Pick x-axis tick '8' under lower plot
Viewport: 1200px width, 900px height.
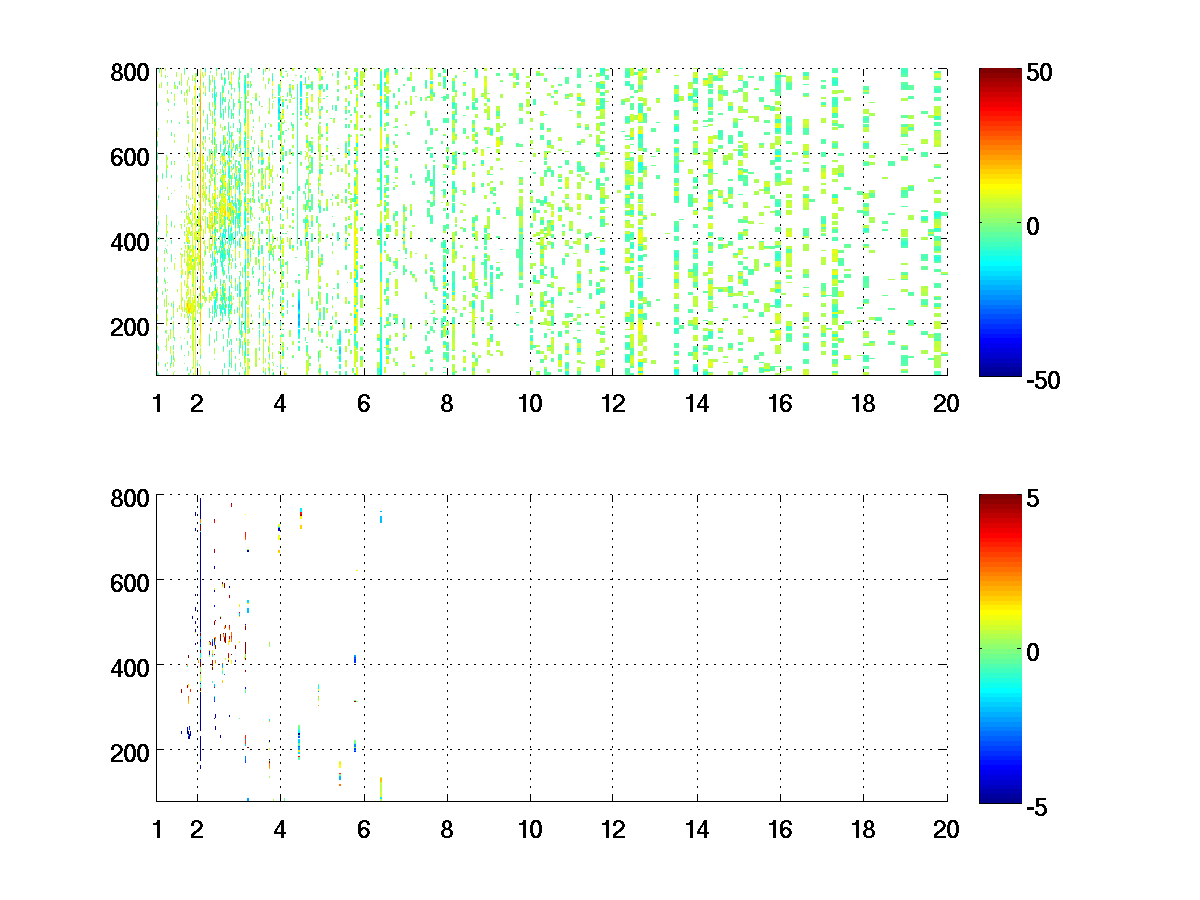446,829
